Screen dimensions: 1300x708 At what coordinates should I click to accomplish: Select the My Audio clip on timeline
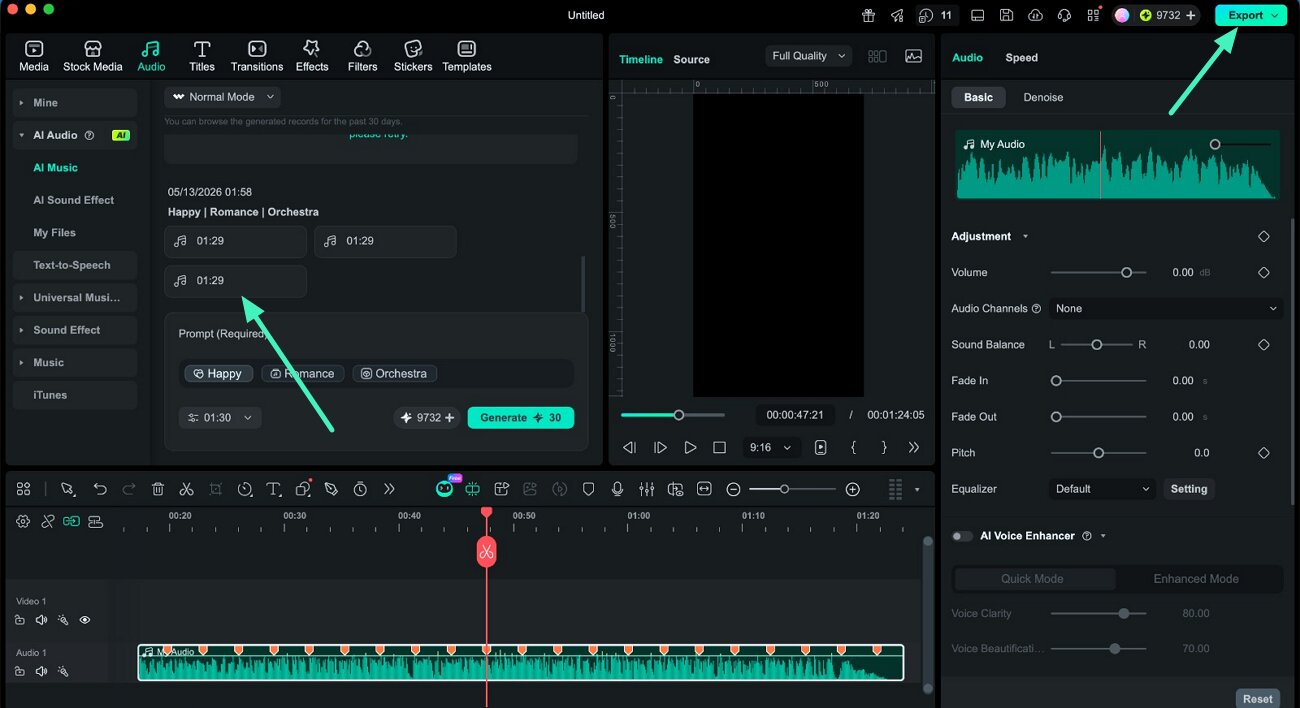click(520, 663)
